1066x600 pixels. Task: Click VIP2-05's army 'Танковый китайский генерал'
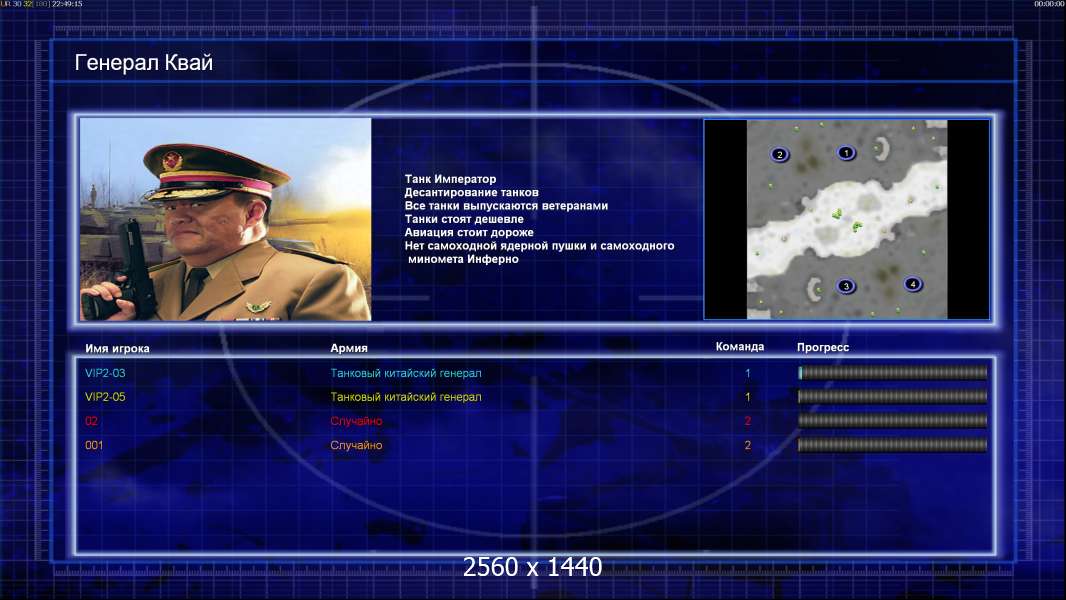pyautogui.click(x=406, y=397)
